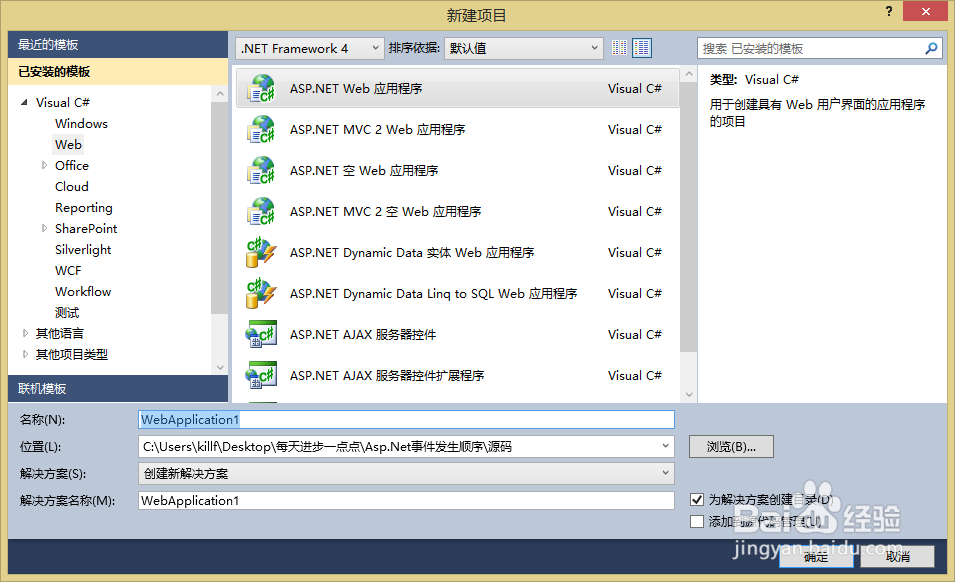Select the Windows category

pyautogui.click(x=81, y=124)
